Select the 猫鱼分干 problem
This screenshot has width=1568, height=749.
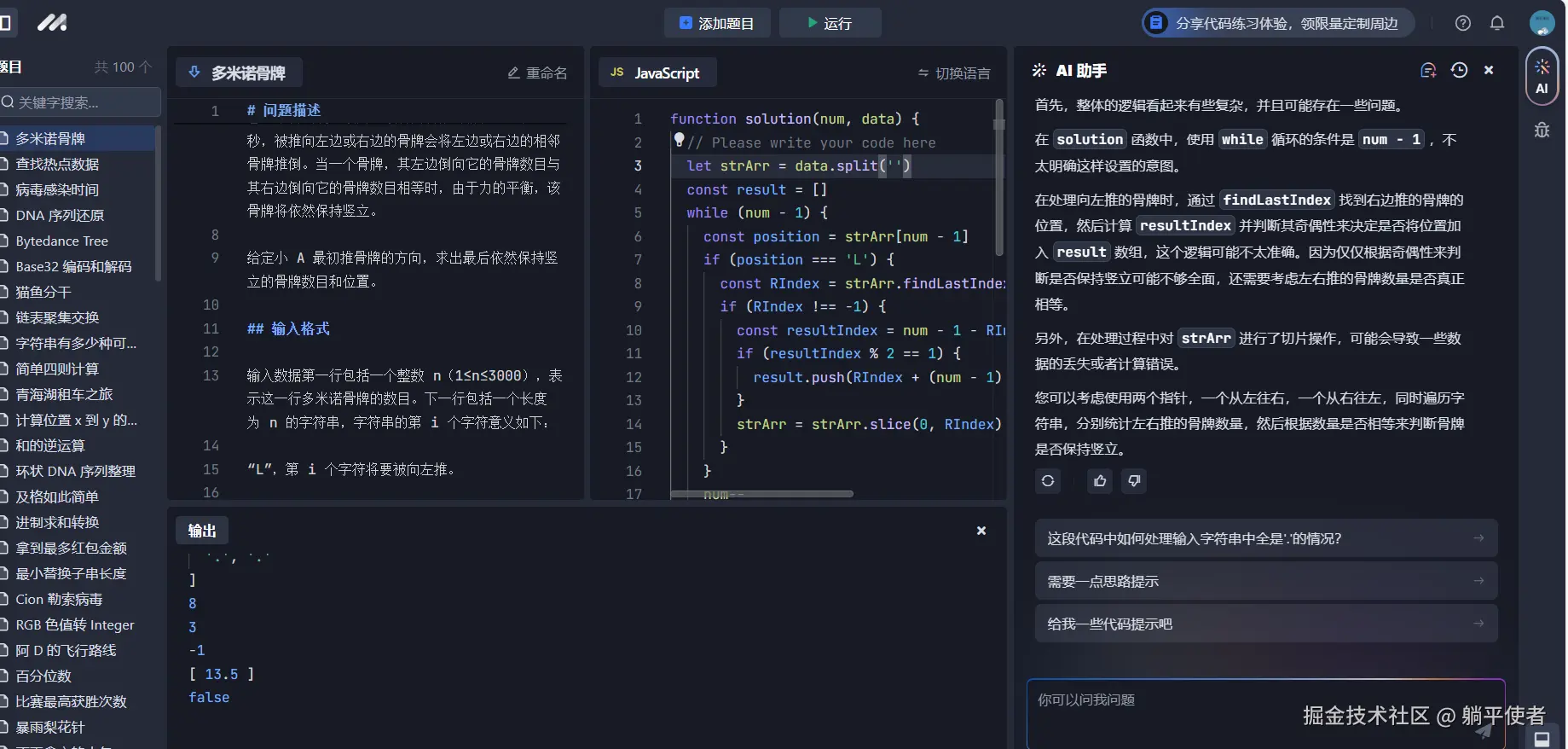(77, 292)
